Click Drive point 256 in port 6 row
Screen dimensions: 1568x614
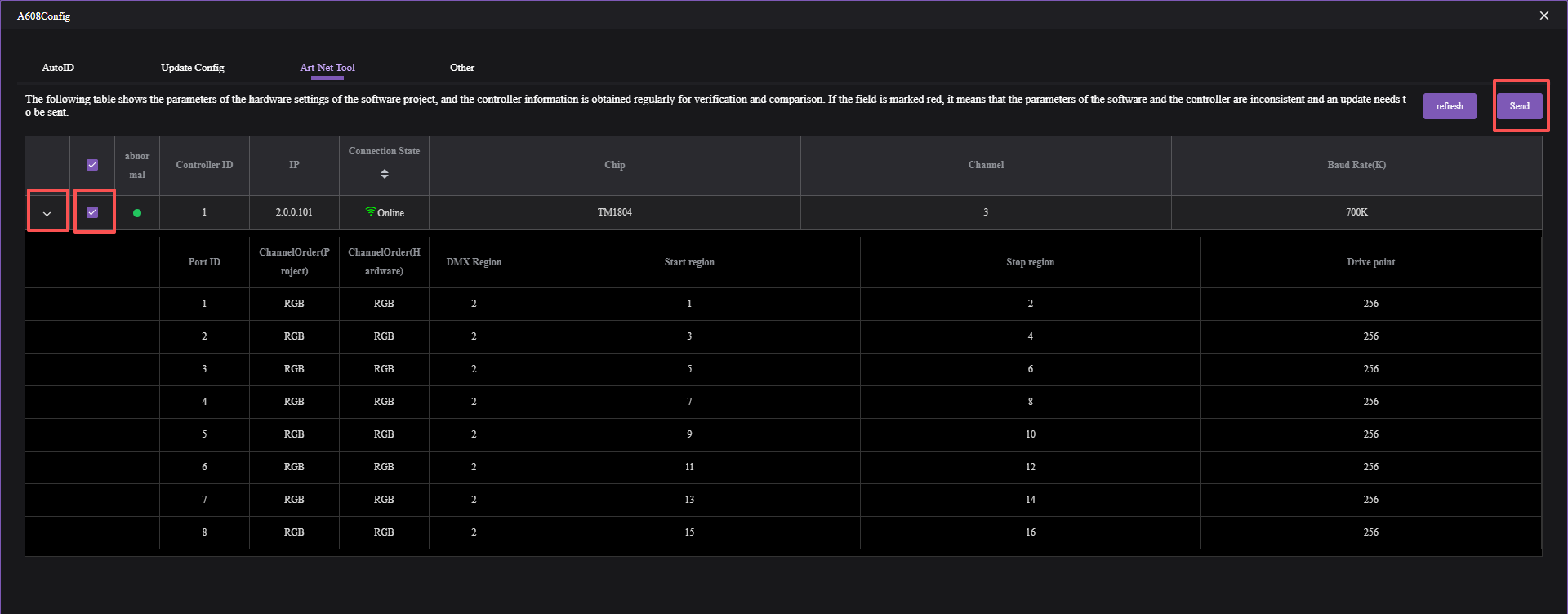tap(1371, 467)
